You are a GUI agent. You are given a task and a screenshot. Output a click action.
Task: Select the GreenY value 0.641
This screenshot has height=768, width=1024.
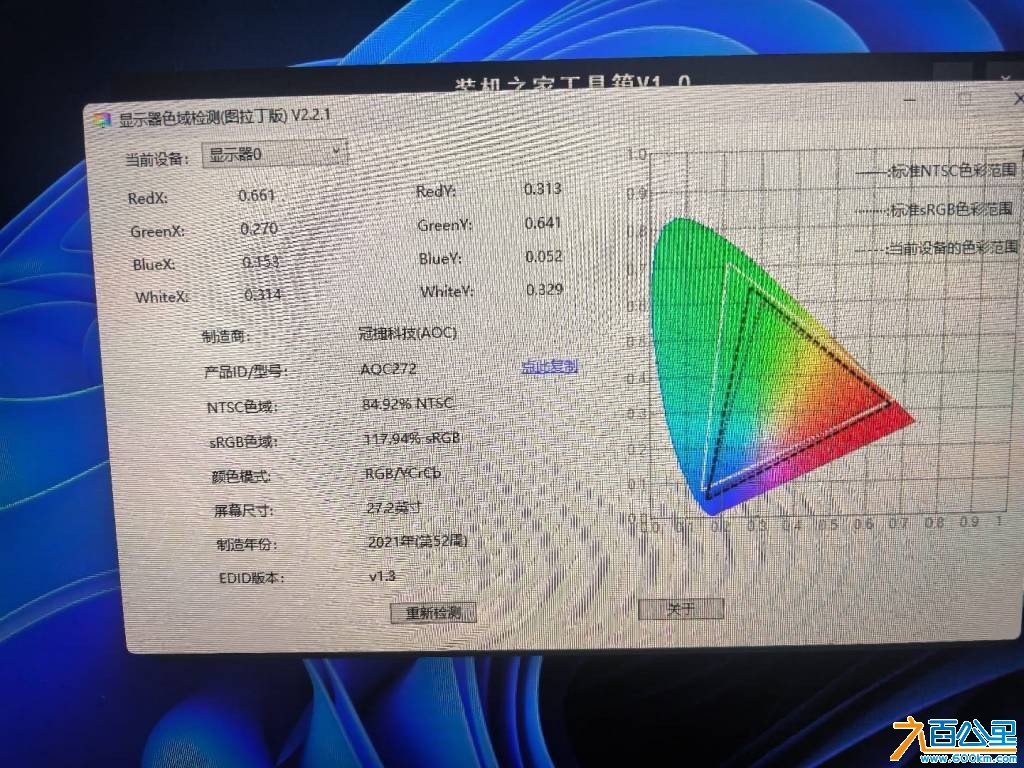[x=543, y=223]
